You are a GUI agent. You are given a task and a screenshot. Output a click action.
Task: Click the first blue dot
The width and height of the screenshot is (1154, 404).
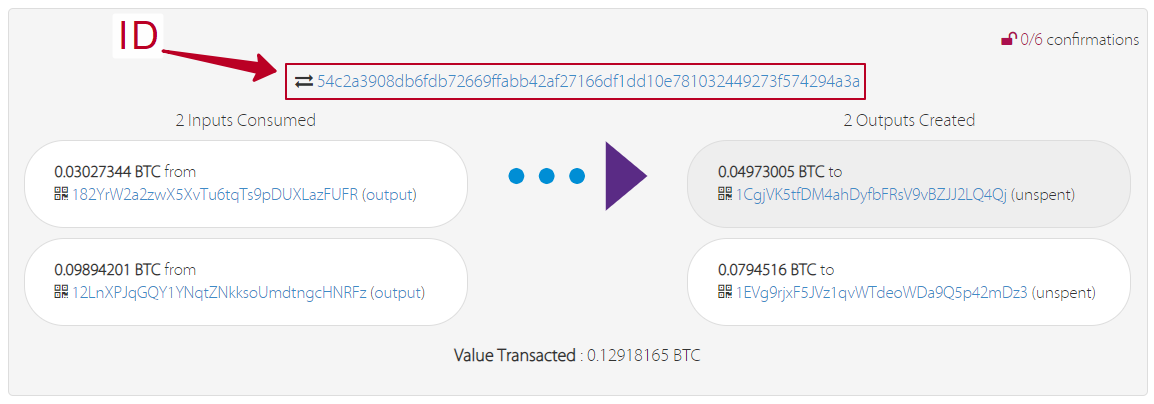(x=516, y=176)
